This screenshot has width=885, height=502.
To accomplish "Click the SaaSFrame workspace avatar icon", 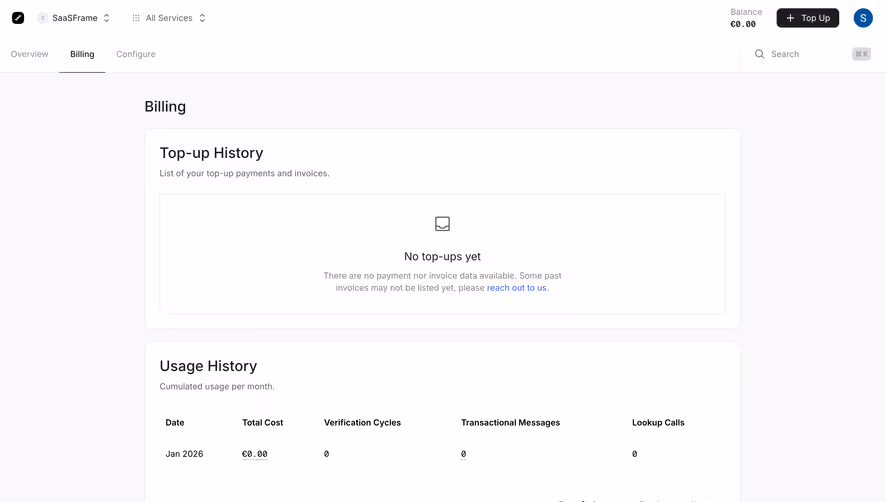I will (x=42, y=18).
